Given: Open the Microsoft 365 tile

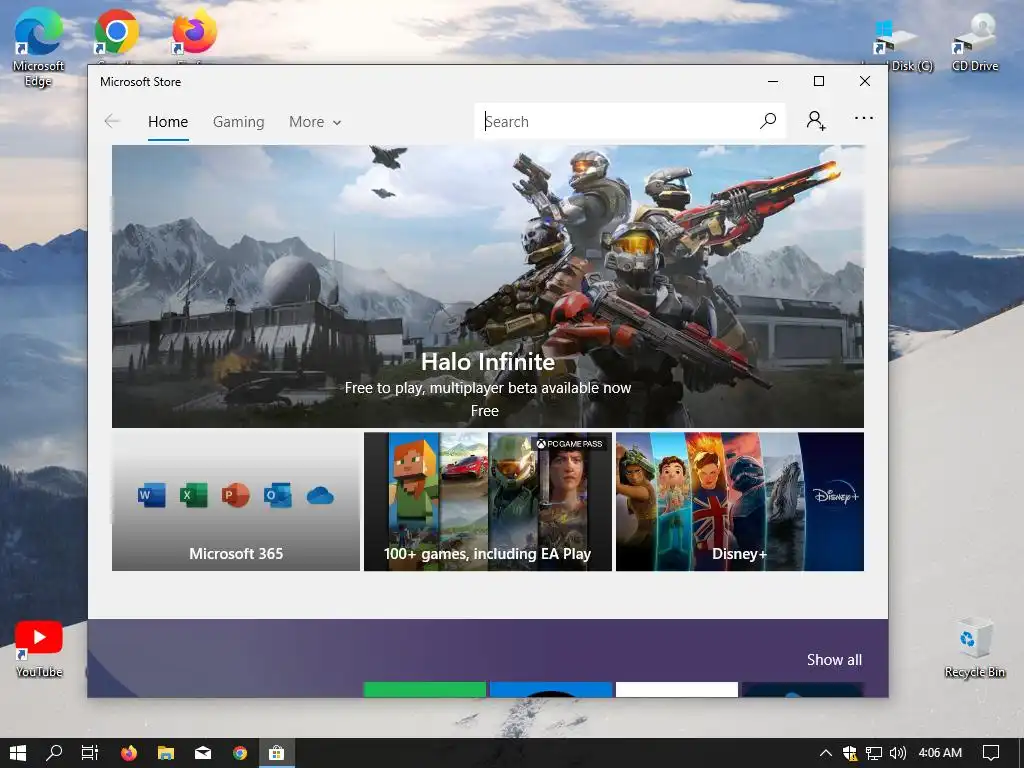Looking at the screenshot, I should [x=236, y=502].
